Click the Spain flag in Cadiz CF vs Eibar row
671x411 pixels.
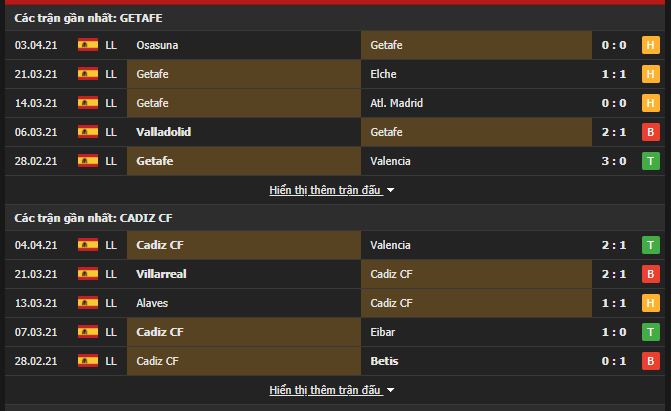[88, 332]
